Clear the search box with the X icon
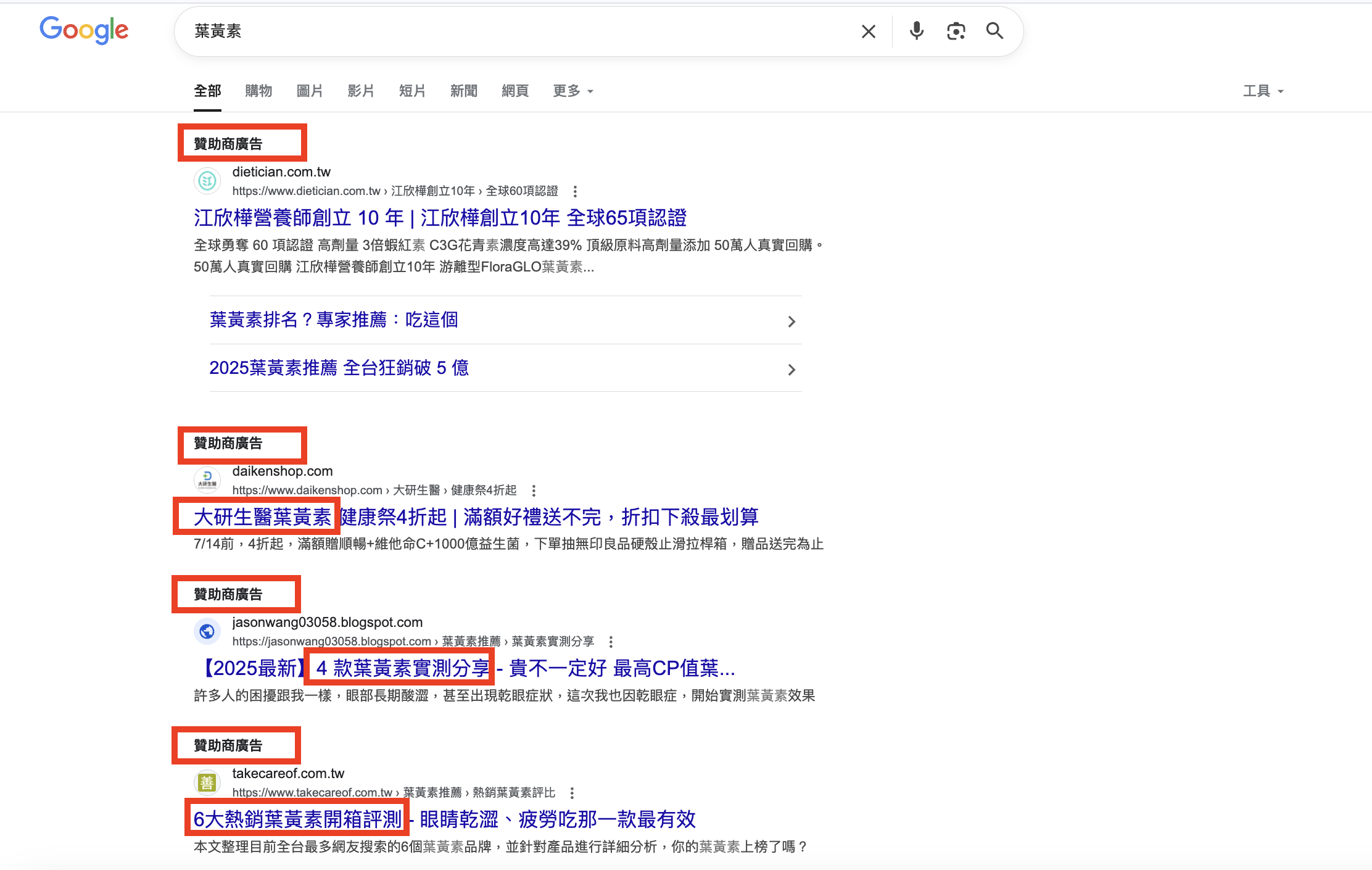The width and height of the screenshot is (1372, 870). 869,31
